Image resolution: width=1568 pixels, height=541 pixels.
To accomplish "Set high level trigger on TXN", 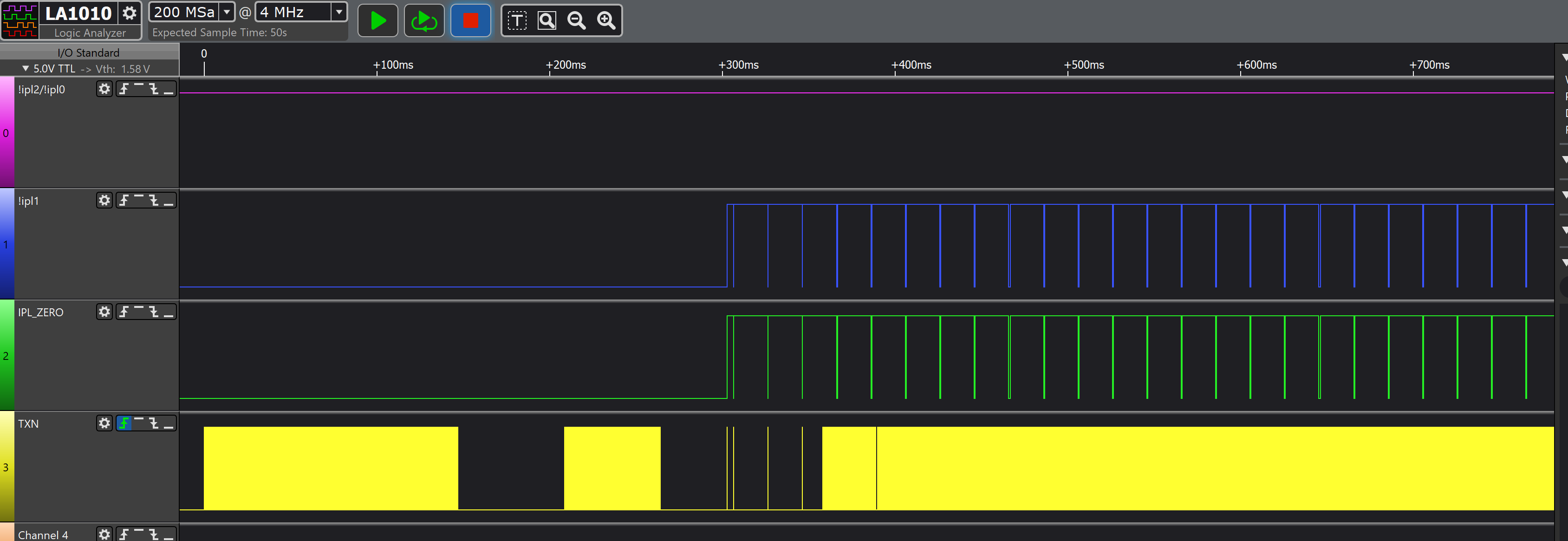I will 139,423.
